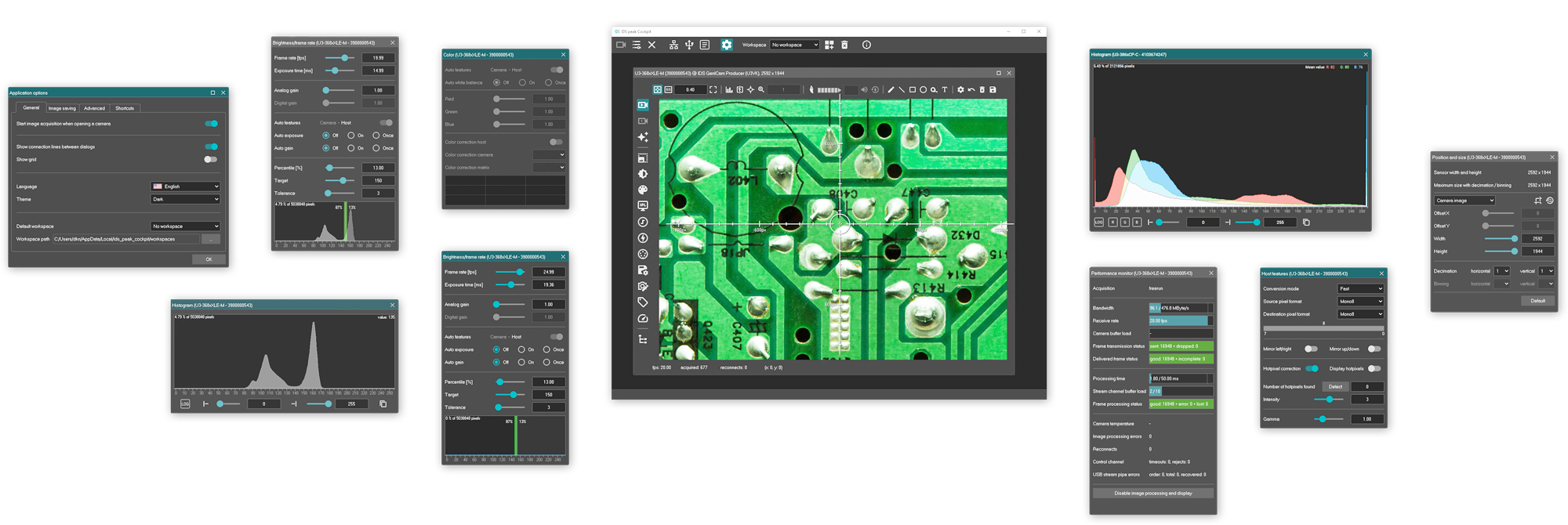Select Auto exposure On in upper Brightness window
Image resolution: width=1568 pixels, height=525 pixels.
click(x=351, y=136)
